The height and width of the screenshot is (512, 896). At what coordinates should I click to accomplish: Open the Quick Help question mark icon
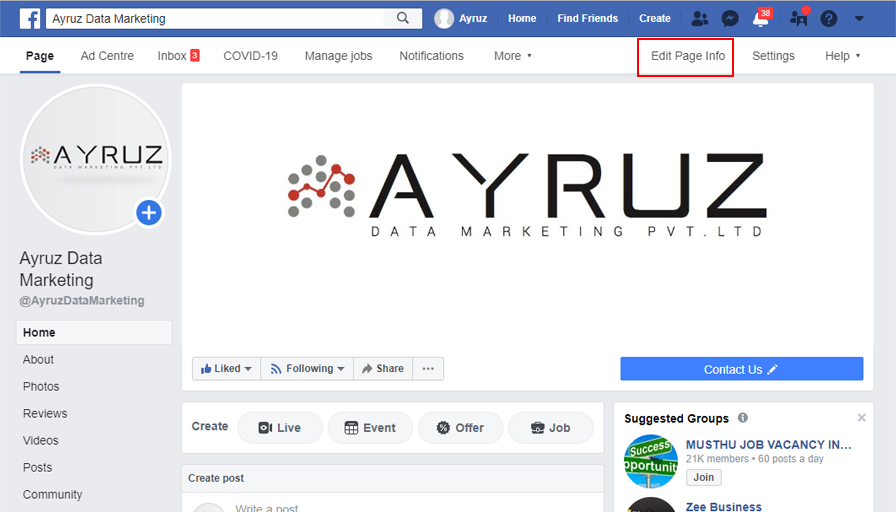[829, 19]
